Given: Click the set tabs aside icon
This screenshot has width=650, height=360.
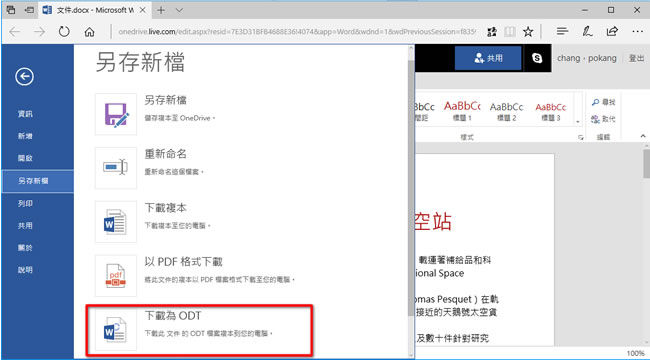Looking at the screenshot, I should (29, 10).
